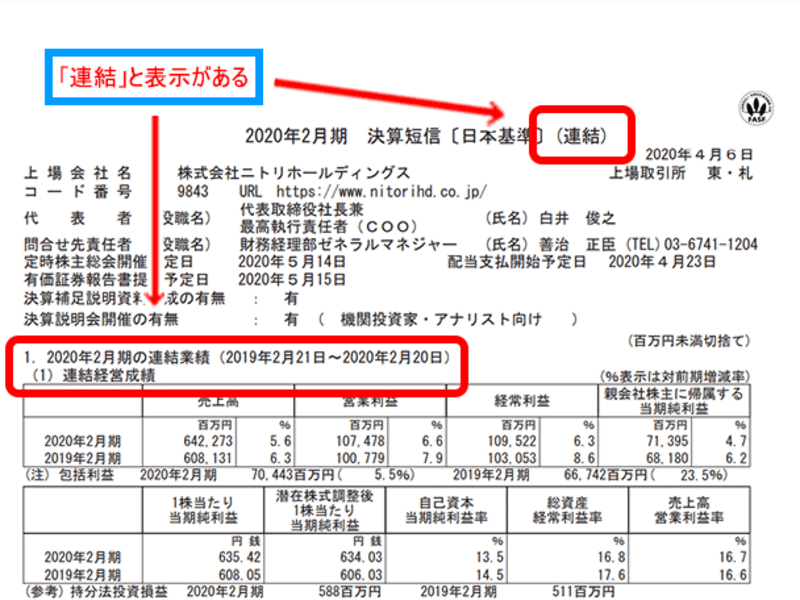Screen dimensions: 800x600
Task: Click row label 2020年2月期 in first table
Action: pos(83,441)
